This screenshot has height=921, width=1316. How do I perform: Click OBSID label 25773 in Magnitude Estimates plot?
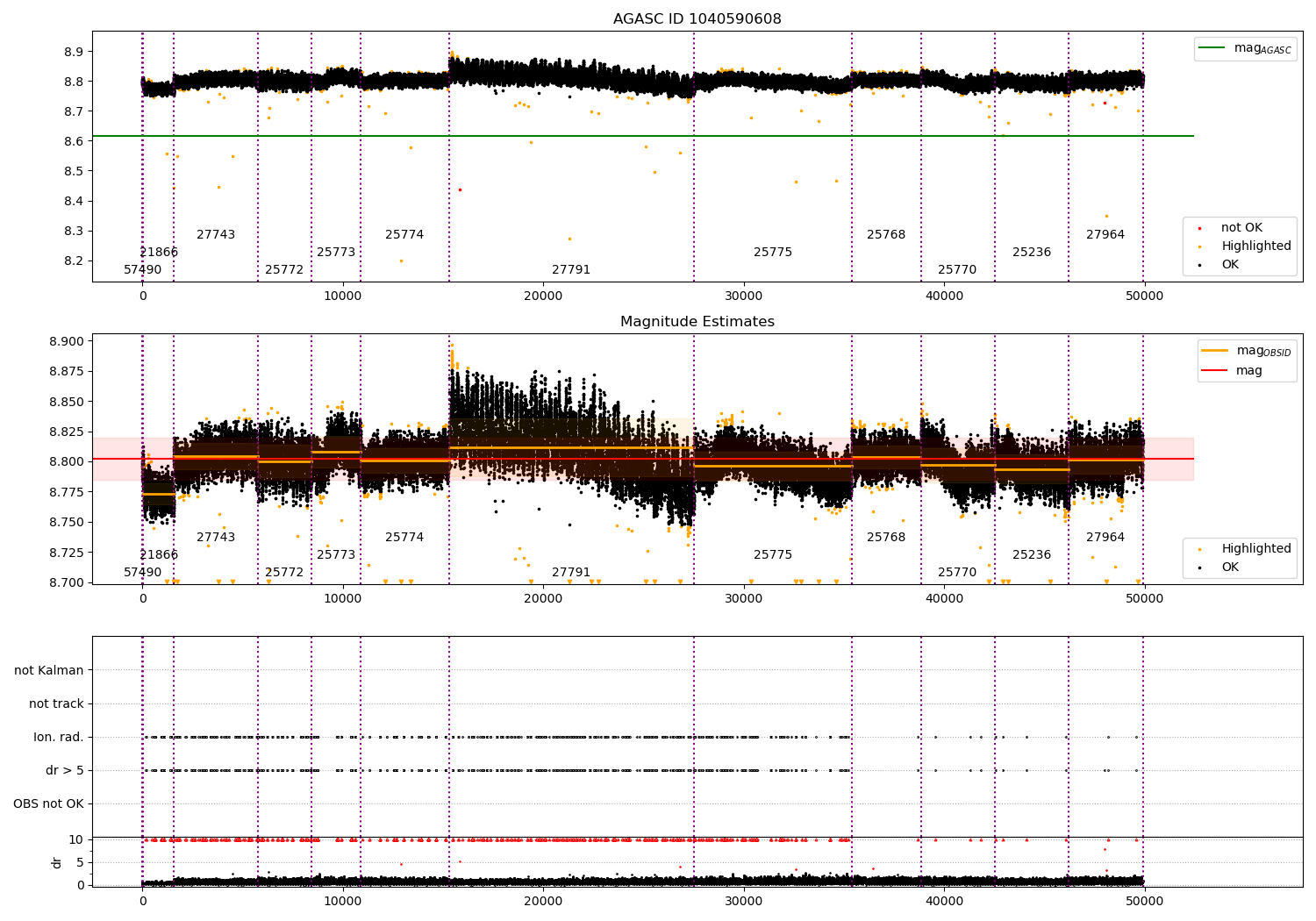336,555
